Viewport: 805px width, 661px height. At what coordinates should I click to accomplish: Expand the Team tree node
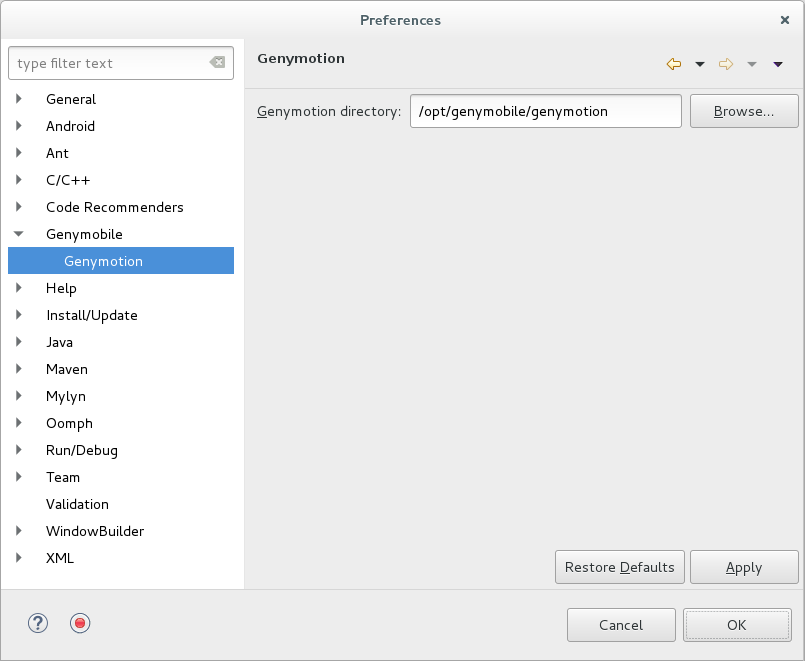click(x=19, y=477)
